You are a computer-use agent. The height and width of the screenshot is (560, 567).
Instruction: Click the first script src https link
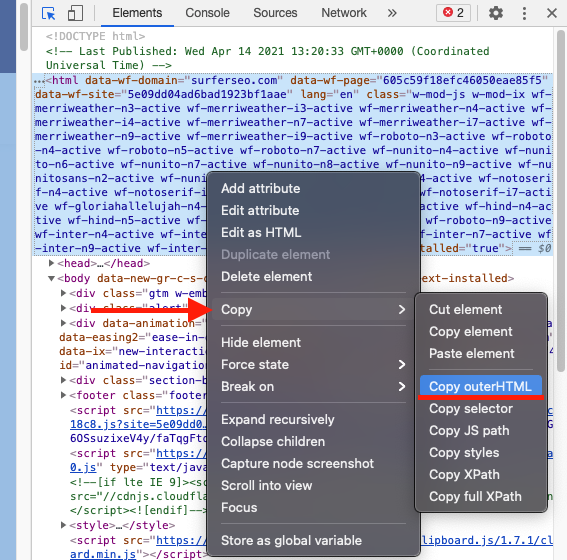[x=181, y=410]
